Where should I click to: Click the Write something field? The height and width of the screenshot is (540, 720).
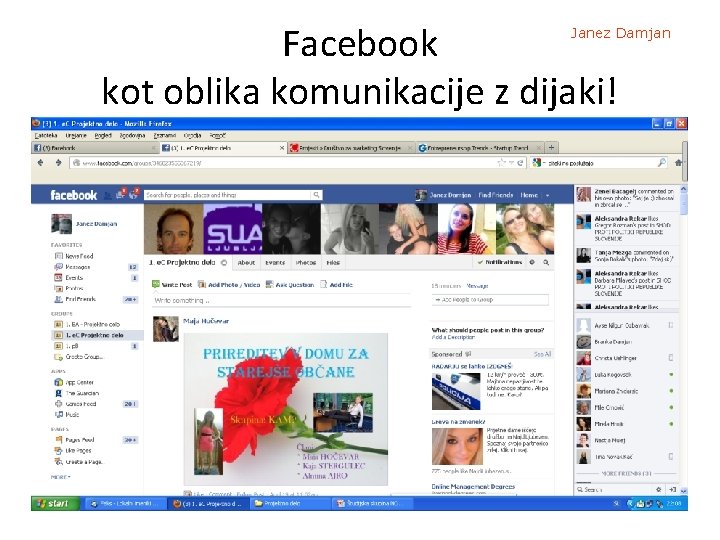(281, 300)
